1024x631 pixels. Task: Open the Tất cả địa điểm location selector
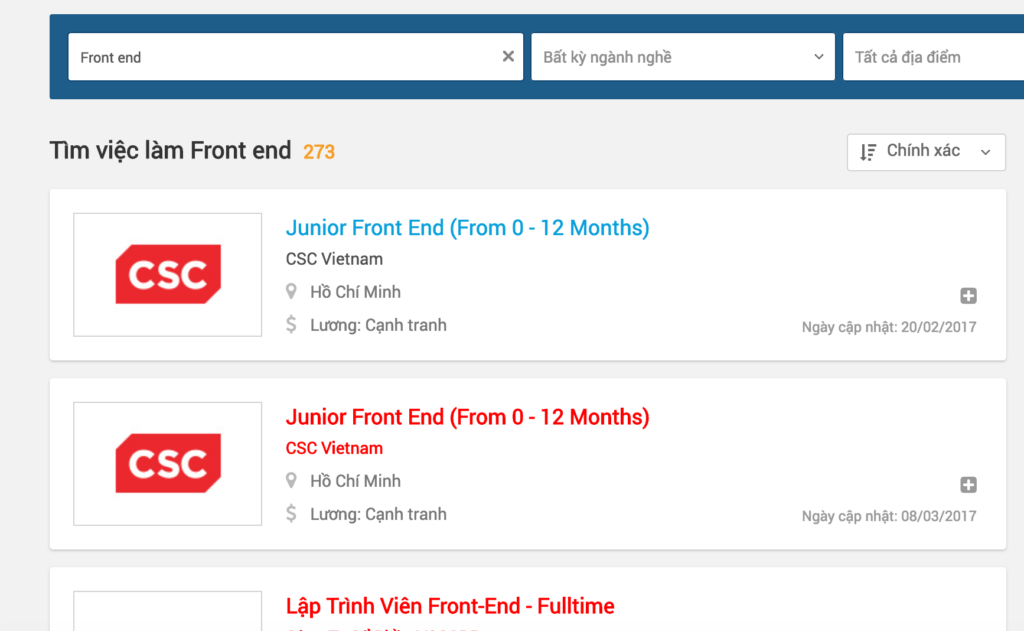pos(934,57)
